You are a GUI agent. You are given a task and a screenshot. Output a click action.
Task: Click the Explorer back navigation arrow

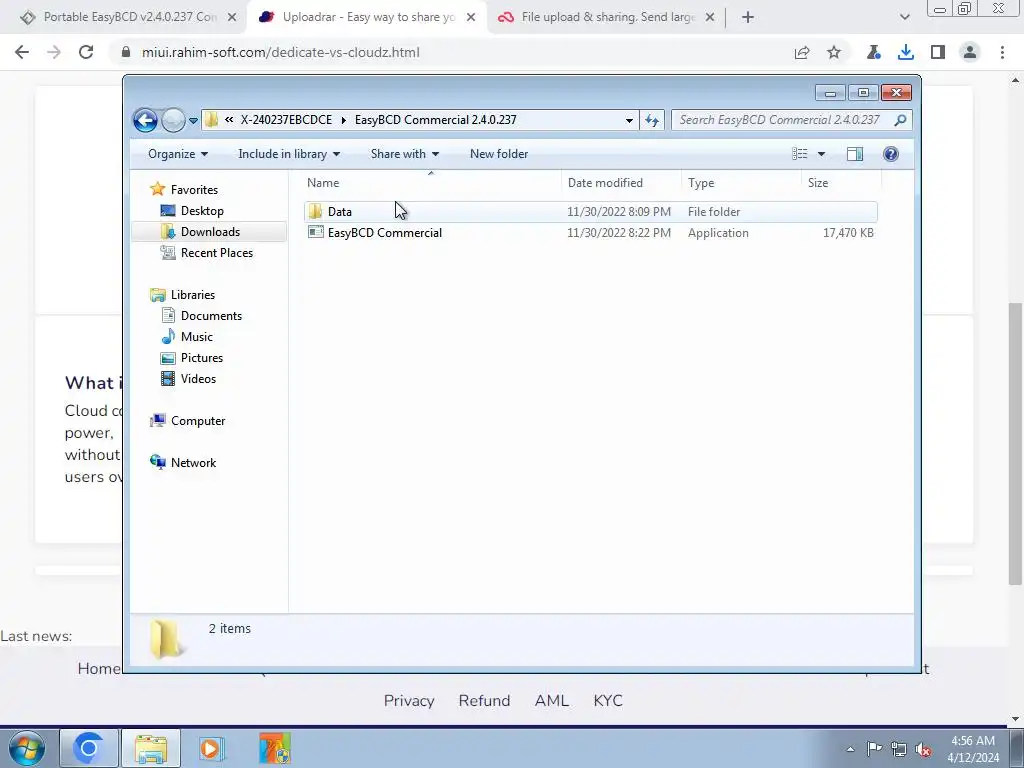(145, 120)
